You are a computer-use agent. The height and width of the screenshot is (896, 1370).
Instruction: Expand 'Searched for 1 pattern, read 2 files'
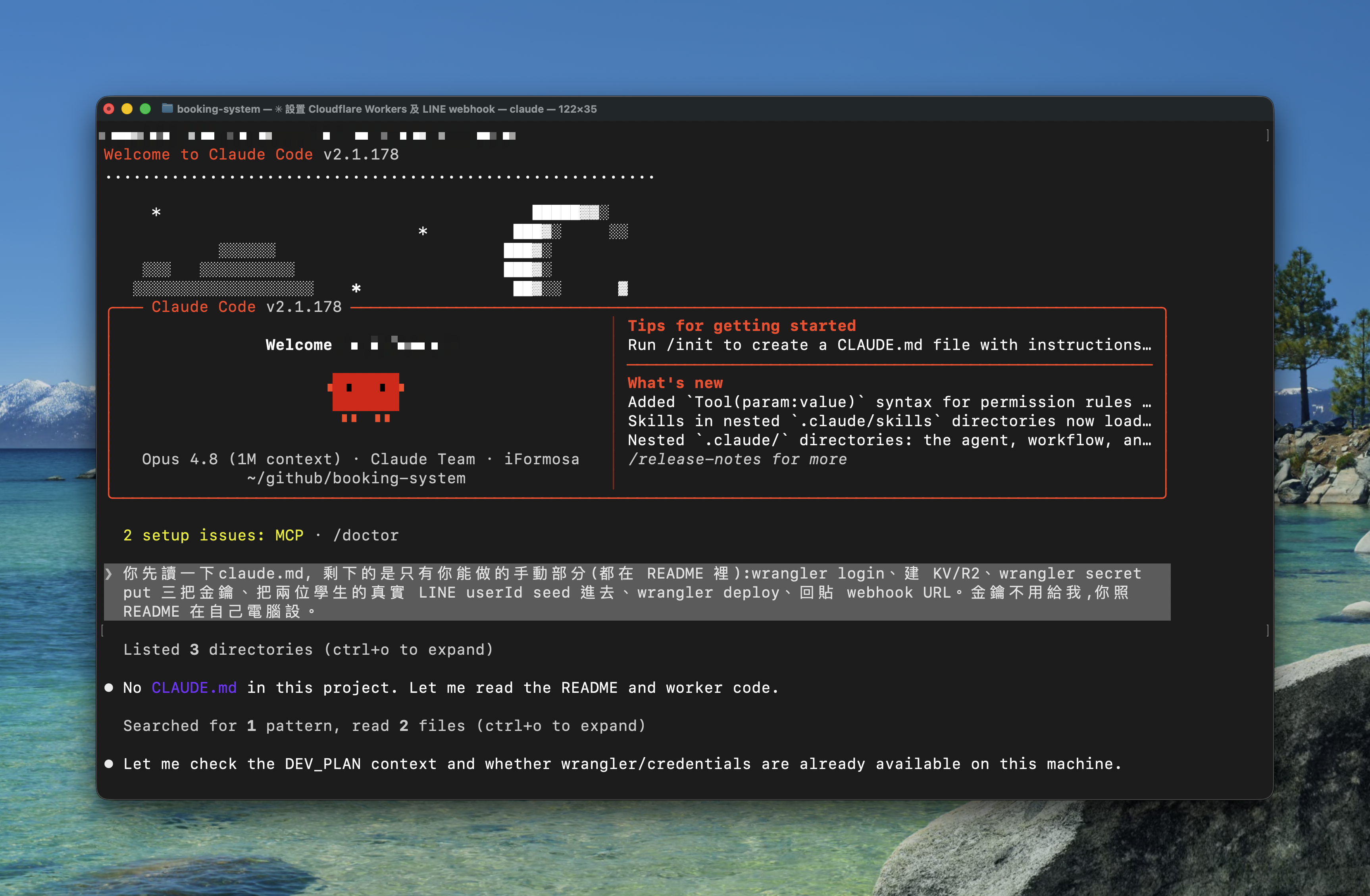[384, 726]
